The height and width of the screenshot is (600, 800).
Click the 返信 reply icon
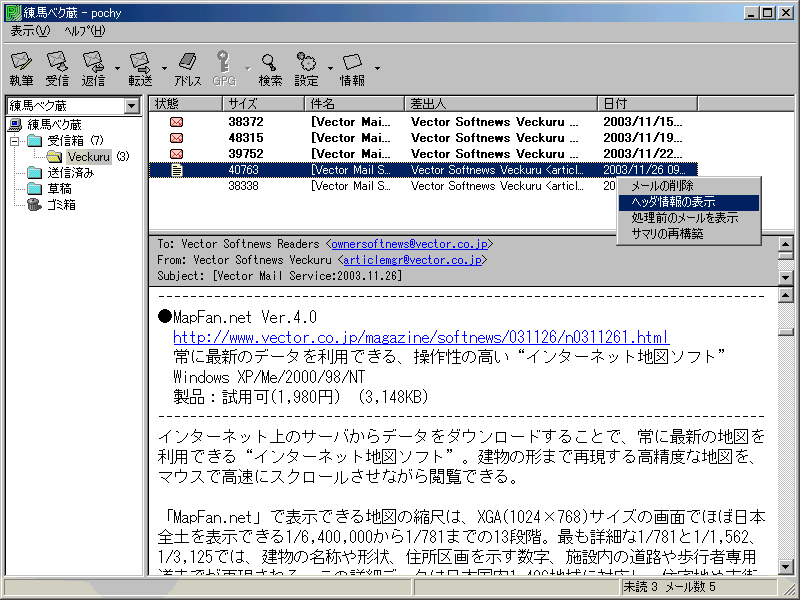[x=93, y=62]
